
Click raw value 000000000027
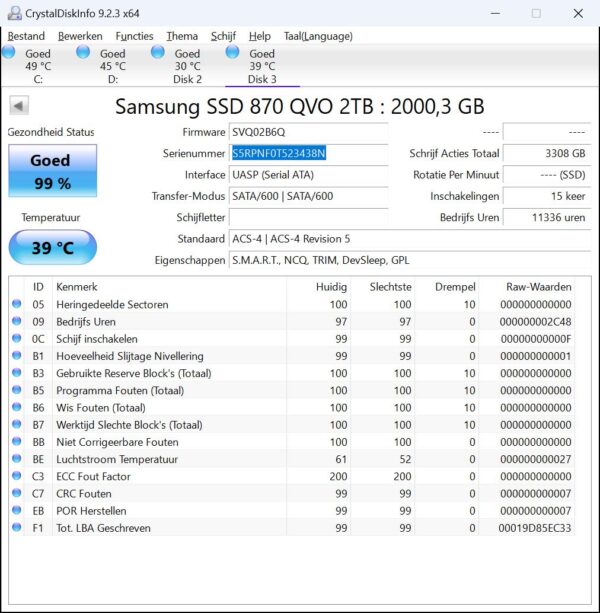pos(536,459)
